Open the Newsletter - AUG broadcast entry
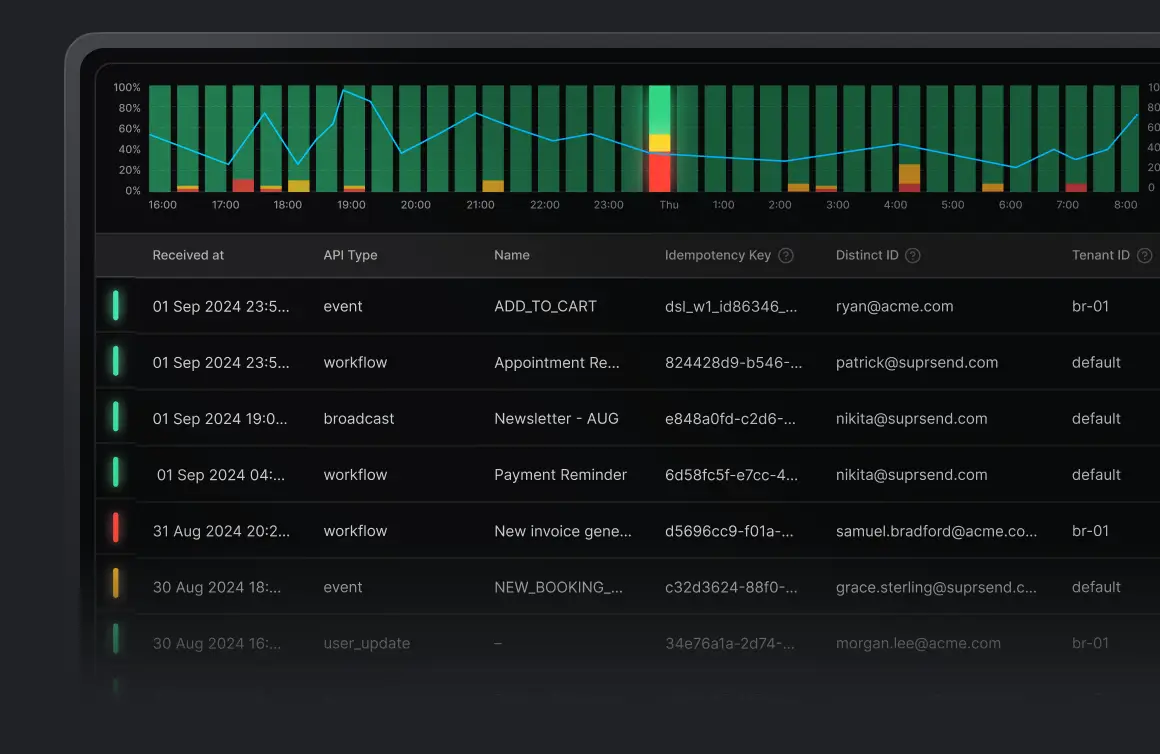This screenshot has width=1160, height=754. [556, 419]
